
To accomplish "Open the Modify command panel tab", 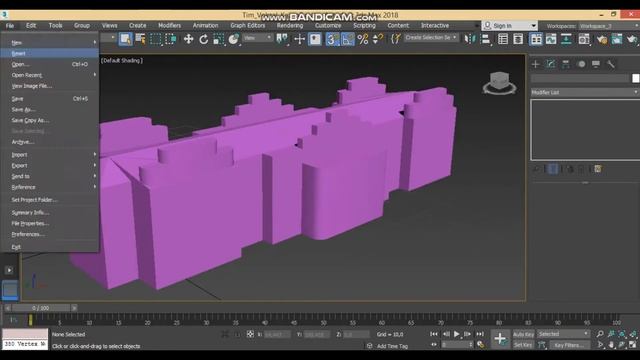I will (551, 64).
